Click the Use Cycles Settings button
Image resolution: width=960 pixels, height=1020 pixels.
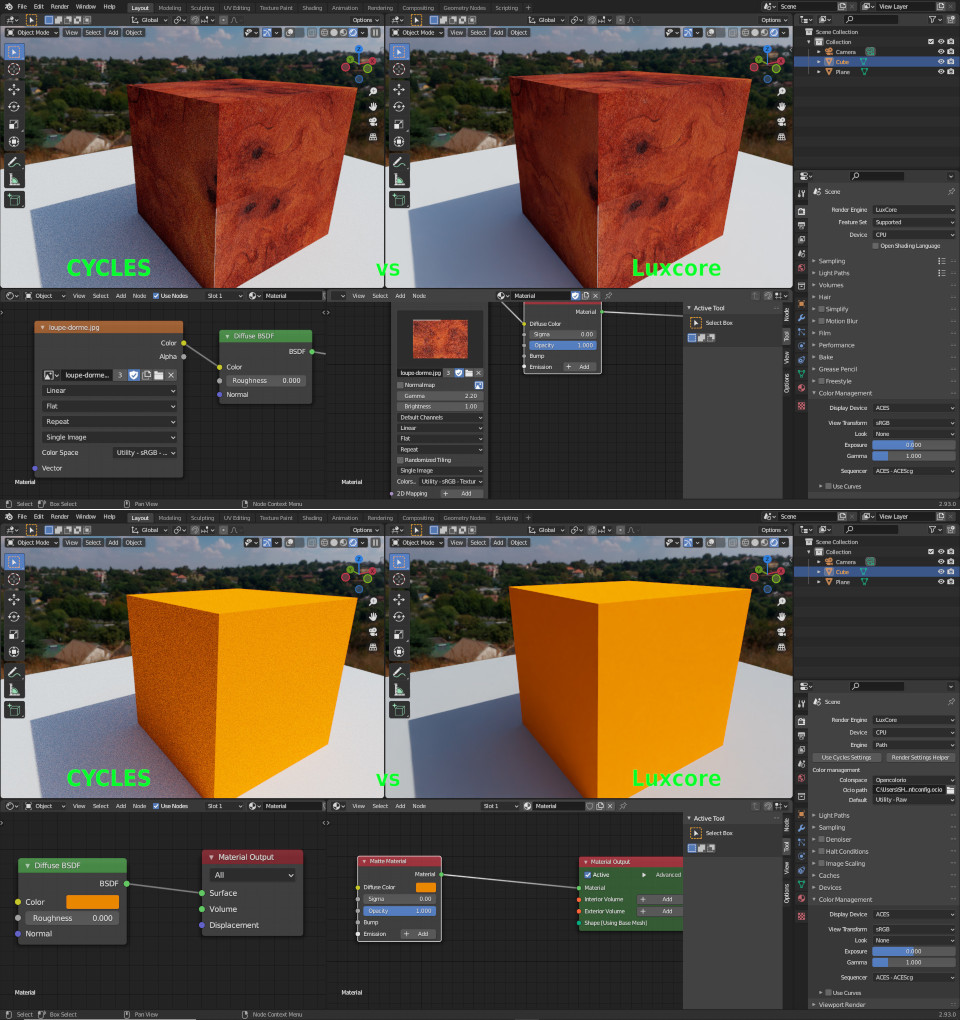[x=846, y=757]
